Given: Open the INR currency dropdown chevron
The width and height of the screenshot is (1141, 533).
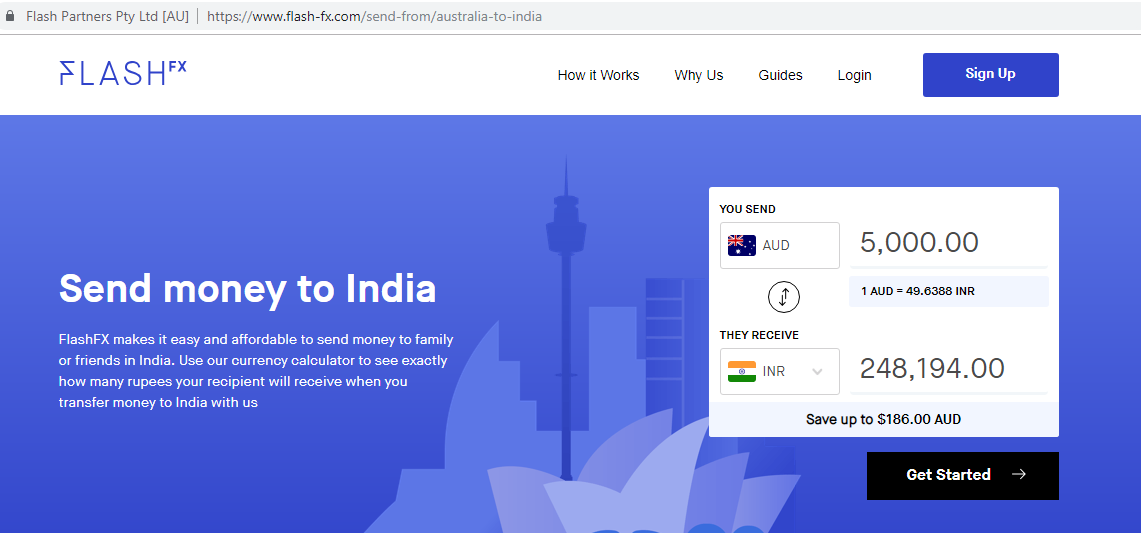Looking at the screenshot, I should click(817, 372).
